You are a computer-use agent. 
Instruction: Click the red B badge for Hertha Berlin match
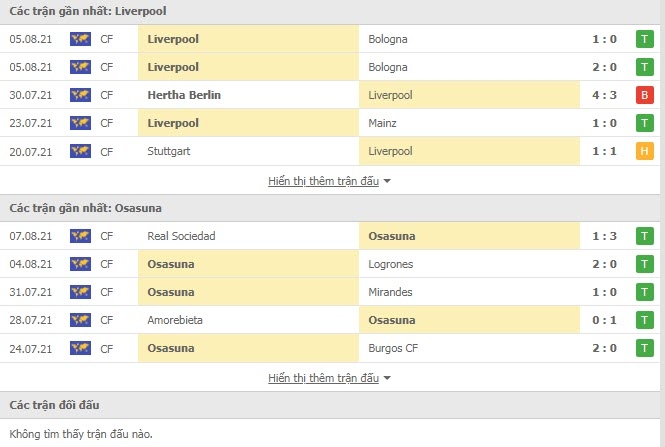pos(644,95)
